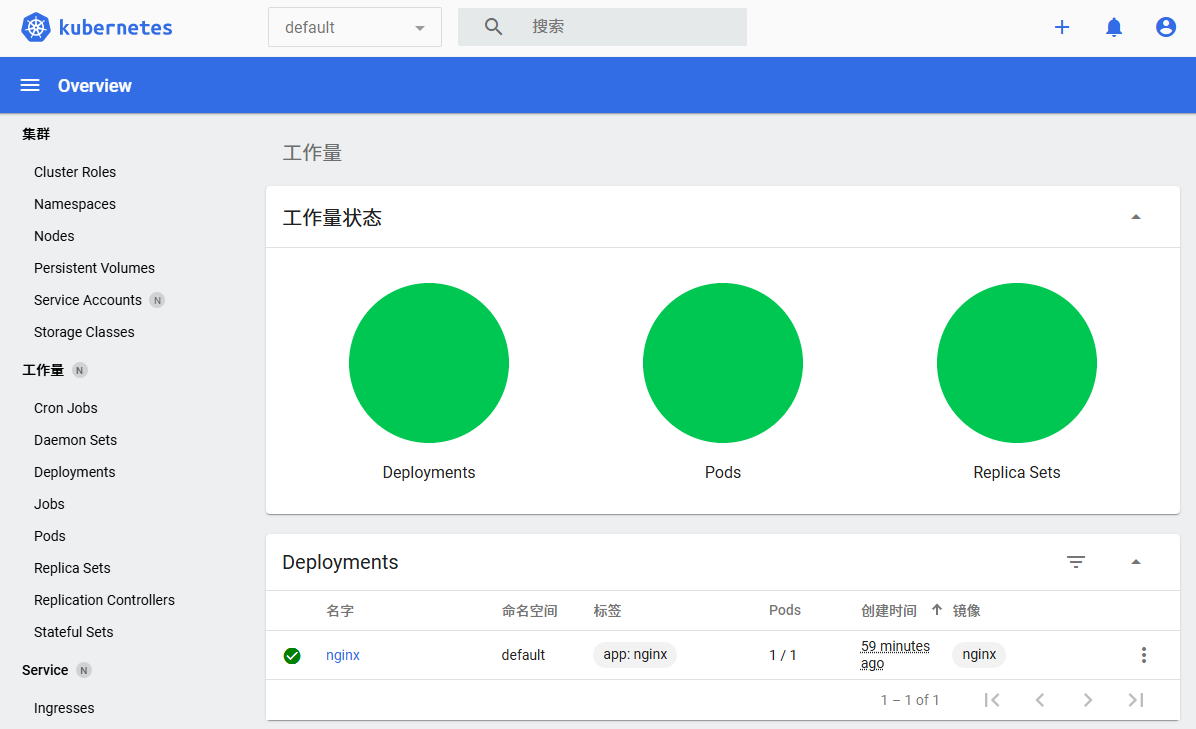This screenshot has width=1196, height=729.
Task: Click the green Deployments status circle
Action: tap(429, 363)
